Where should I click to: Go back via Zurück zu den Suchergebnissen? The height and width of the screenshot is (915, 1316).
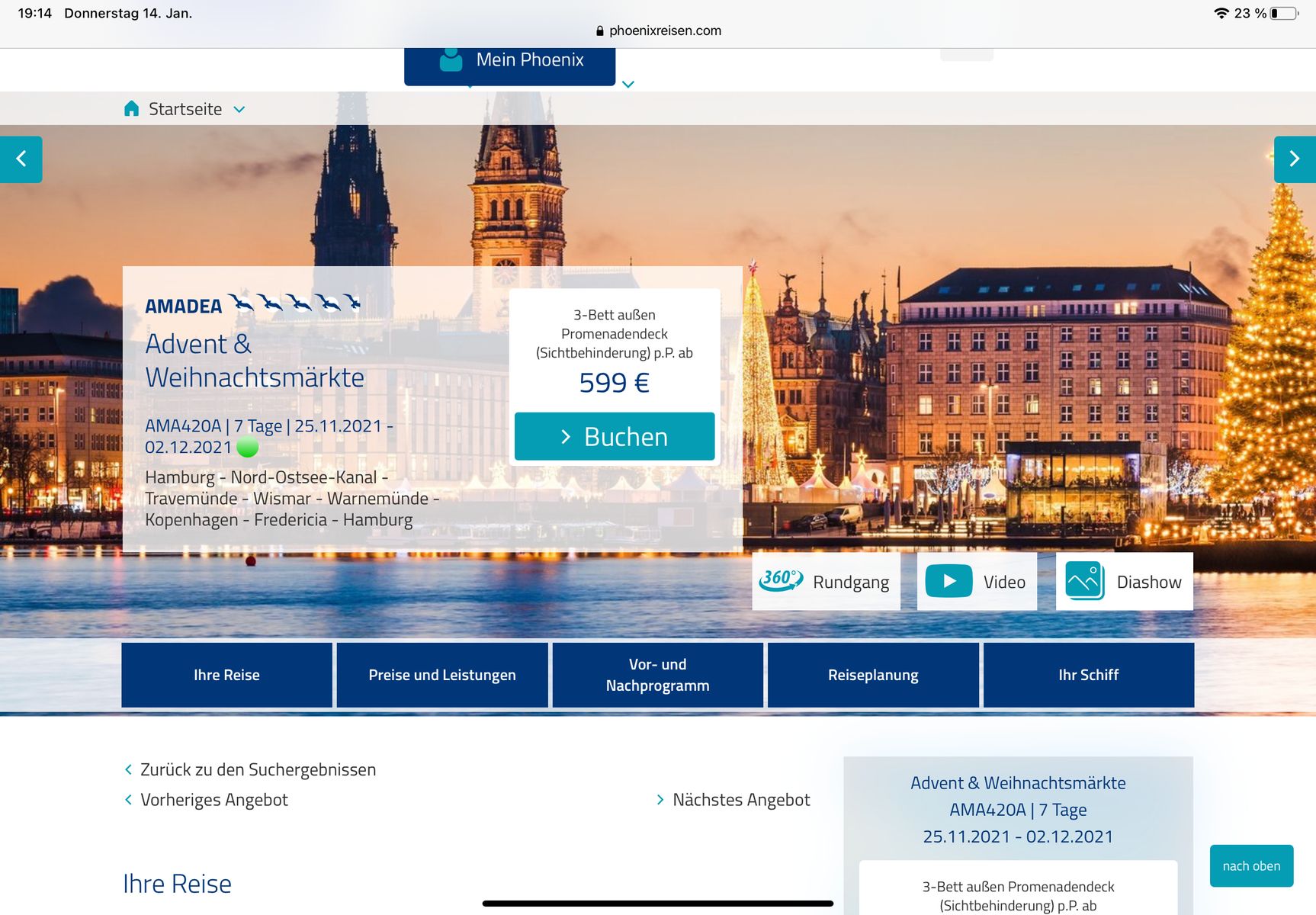pyautogui.click(x=257, y=769)
